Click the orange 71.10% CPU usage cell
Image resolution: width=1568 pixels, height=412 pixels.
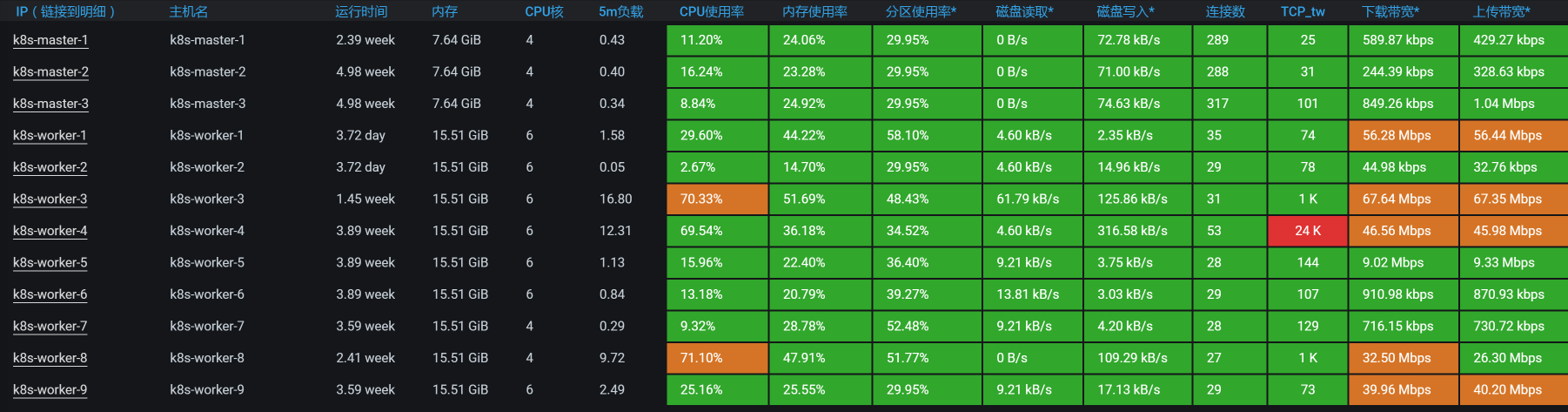[x=717, y=358]
